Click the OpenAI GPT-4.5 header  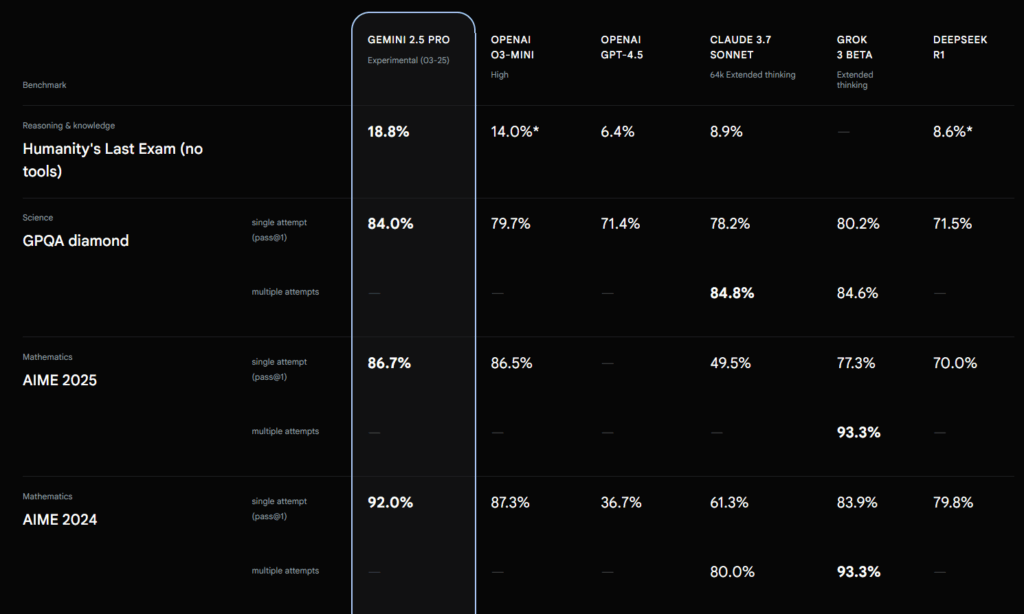[622, 47]
